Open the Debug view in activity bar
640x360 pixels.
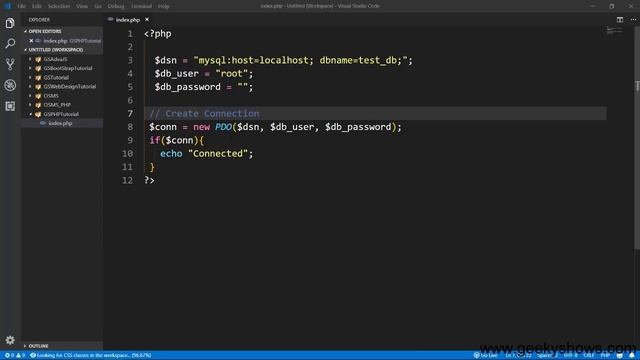10,85
